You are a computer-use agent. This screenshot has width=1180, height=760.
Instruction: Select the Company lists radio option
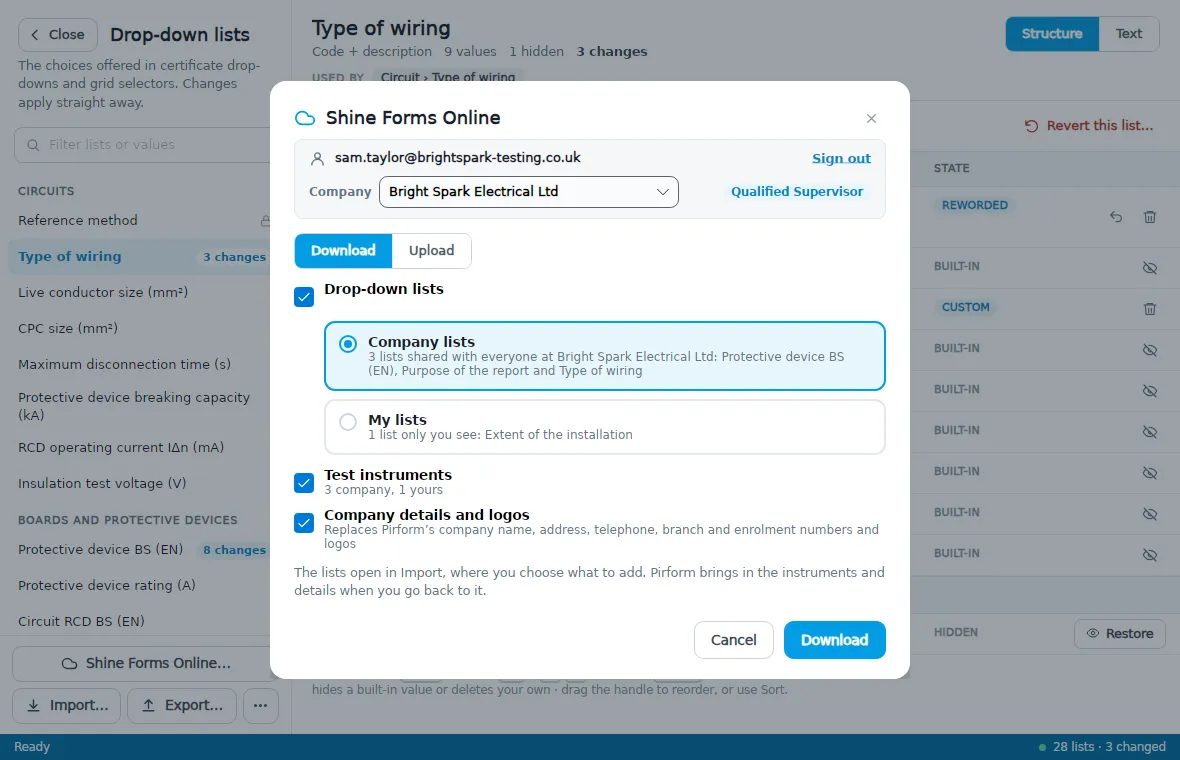point(348,344)
